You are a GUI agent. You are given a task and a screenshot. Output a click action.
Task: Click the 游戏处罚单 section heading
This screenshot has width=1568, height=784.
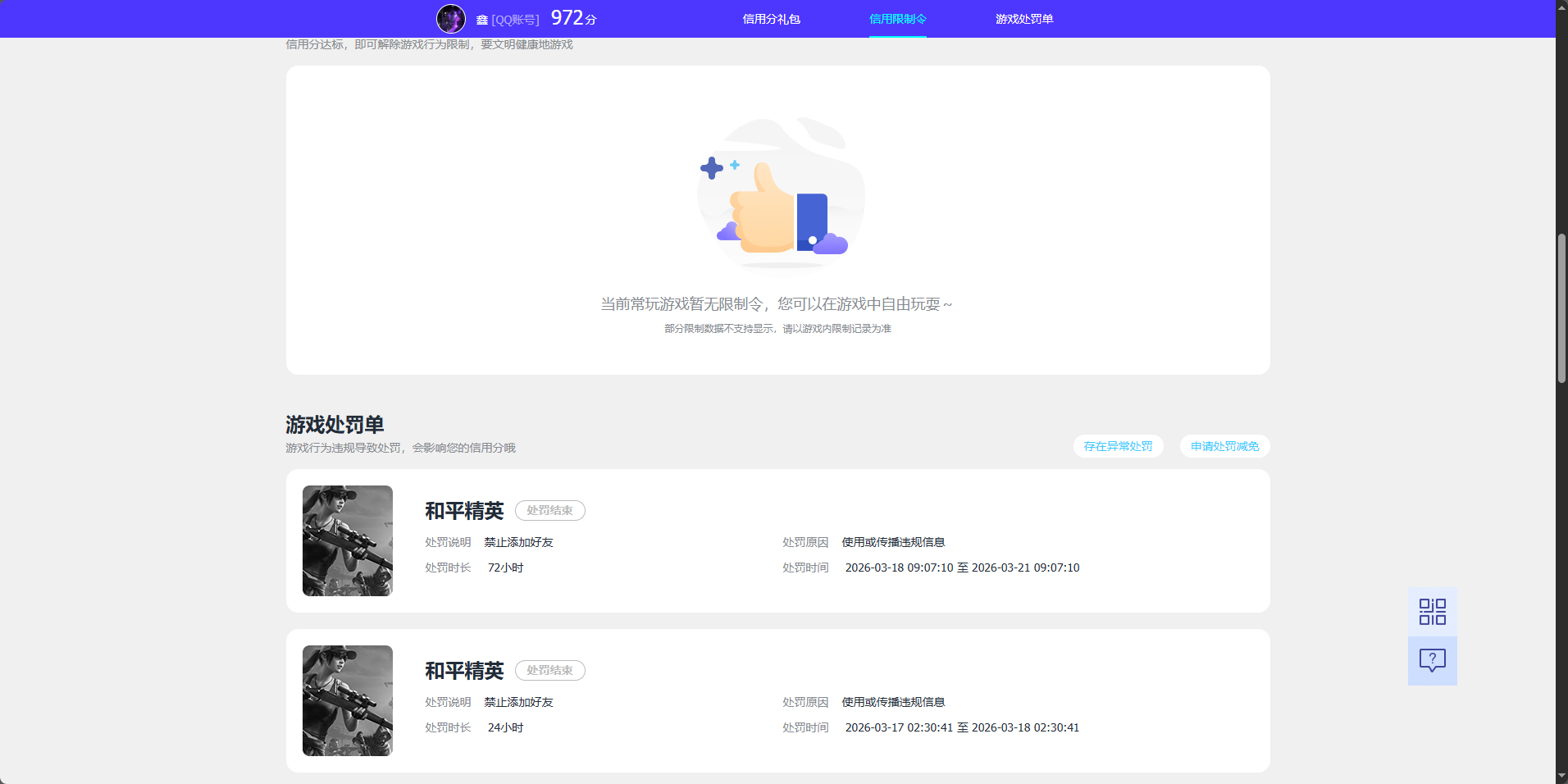tap(335, 424)
